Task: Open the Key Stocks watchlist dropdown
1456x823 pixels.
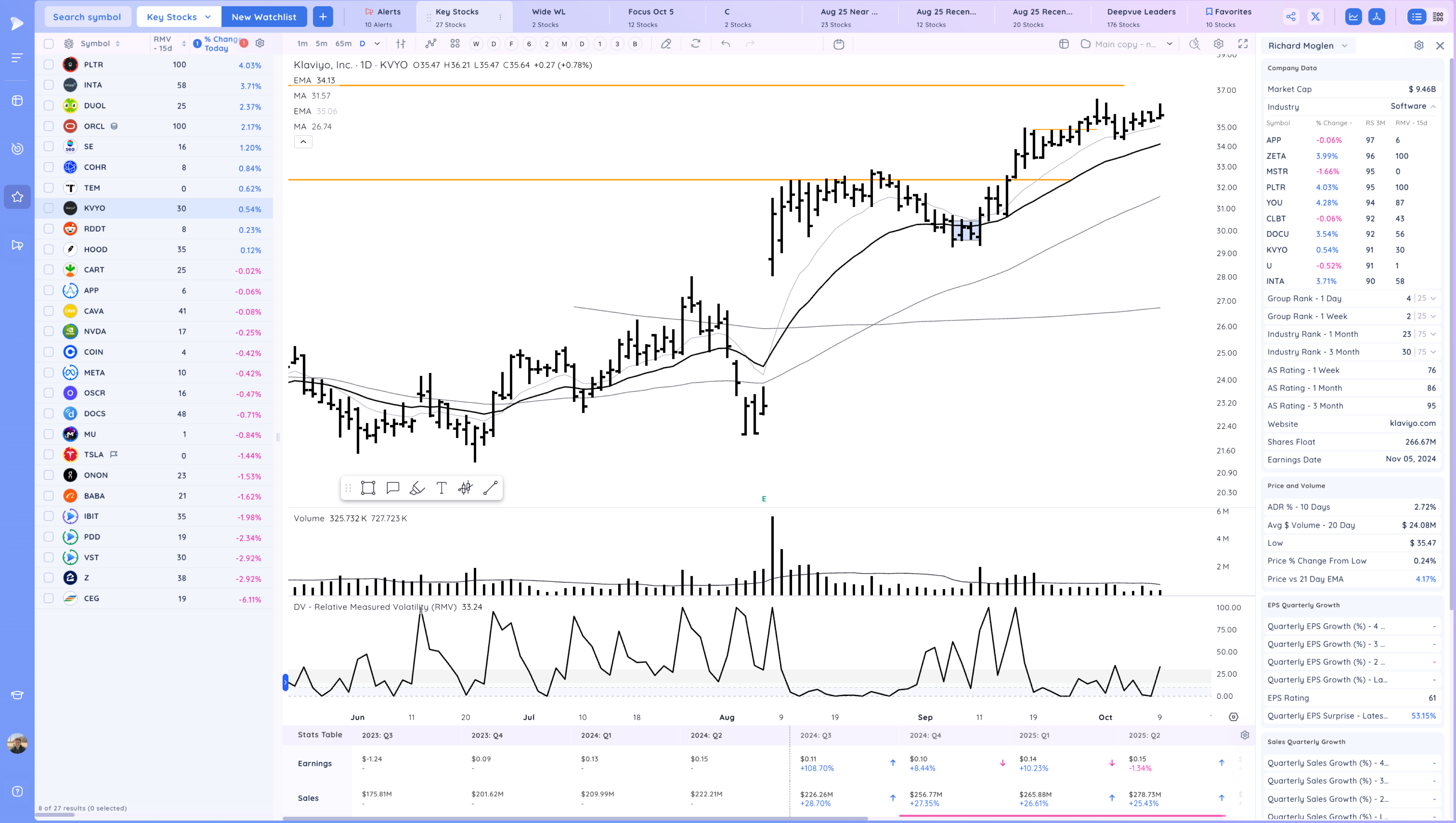Action: (x=179, y=16)
